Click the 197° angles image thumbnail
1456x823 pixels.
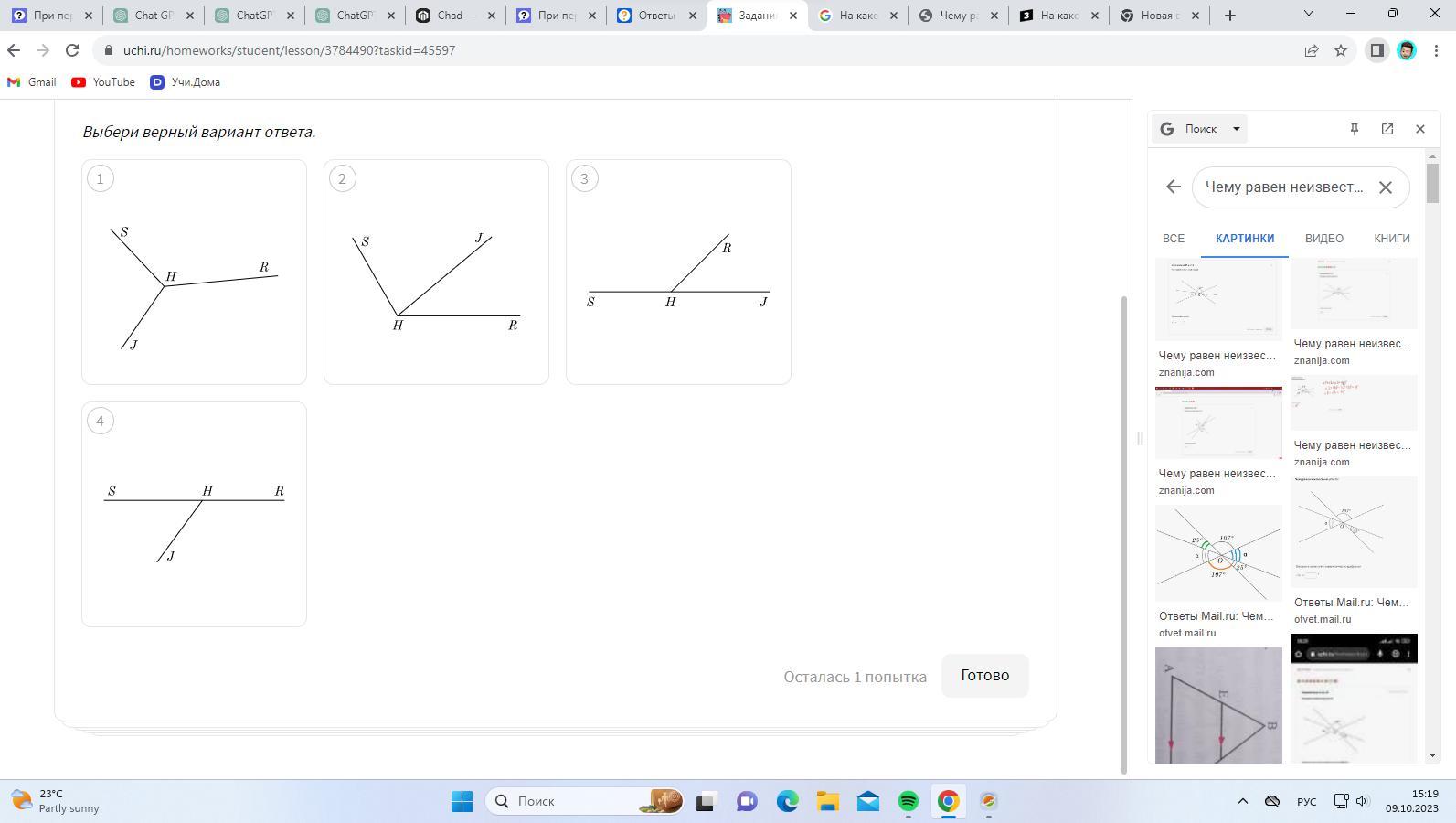[1218, 553]
